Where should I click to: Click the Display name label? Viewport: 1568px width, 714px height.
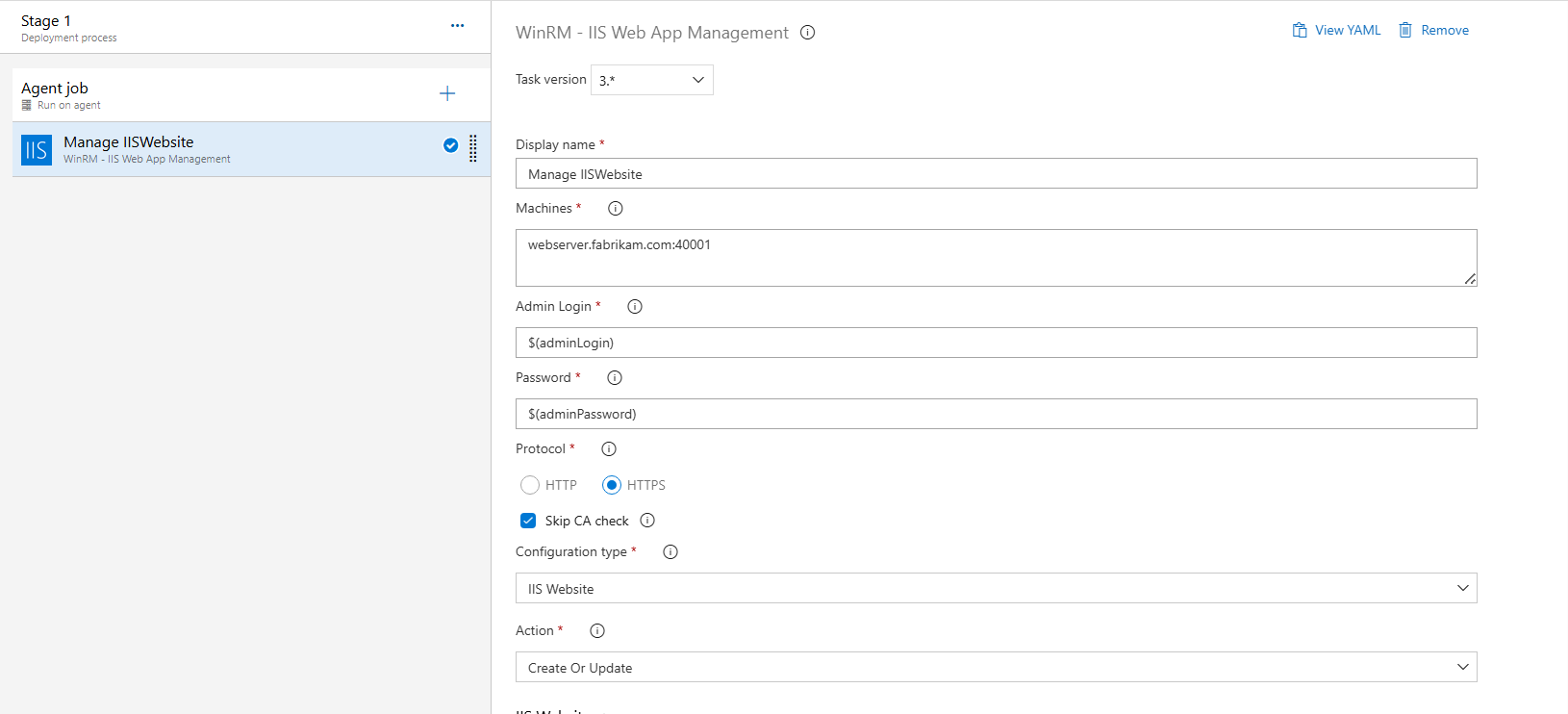pos(555,144)
